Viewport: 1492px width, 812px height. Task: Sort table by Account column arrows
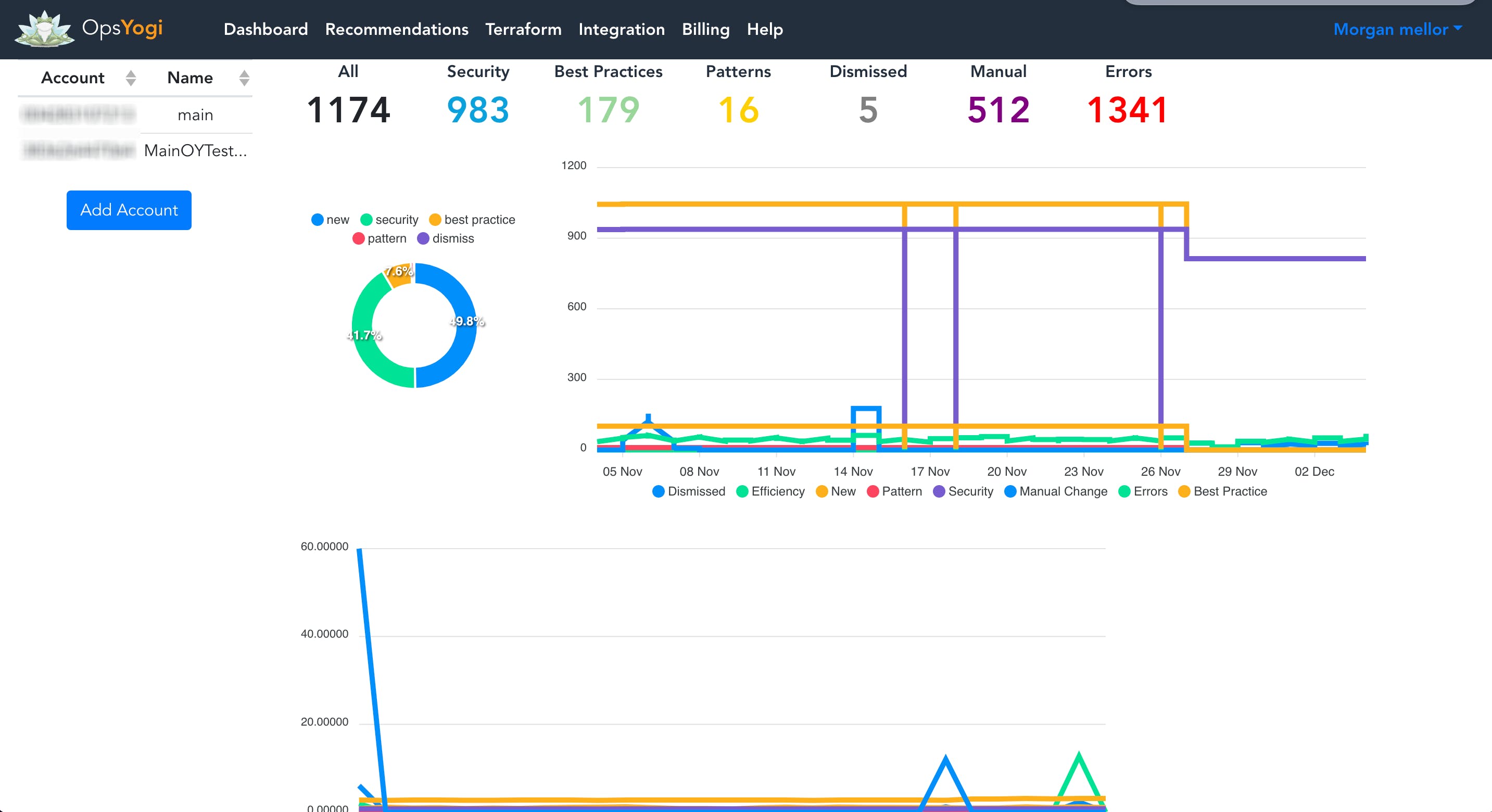coord(131,78)
